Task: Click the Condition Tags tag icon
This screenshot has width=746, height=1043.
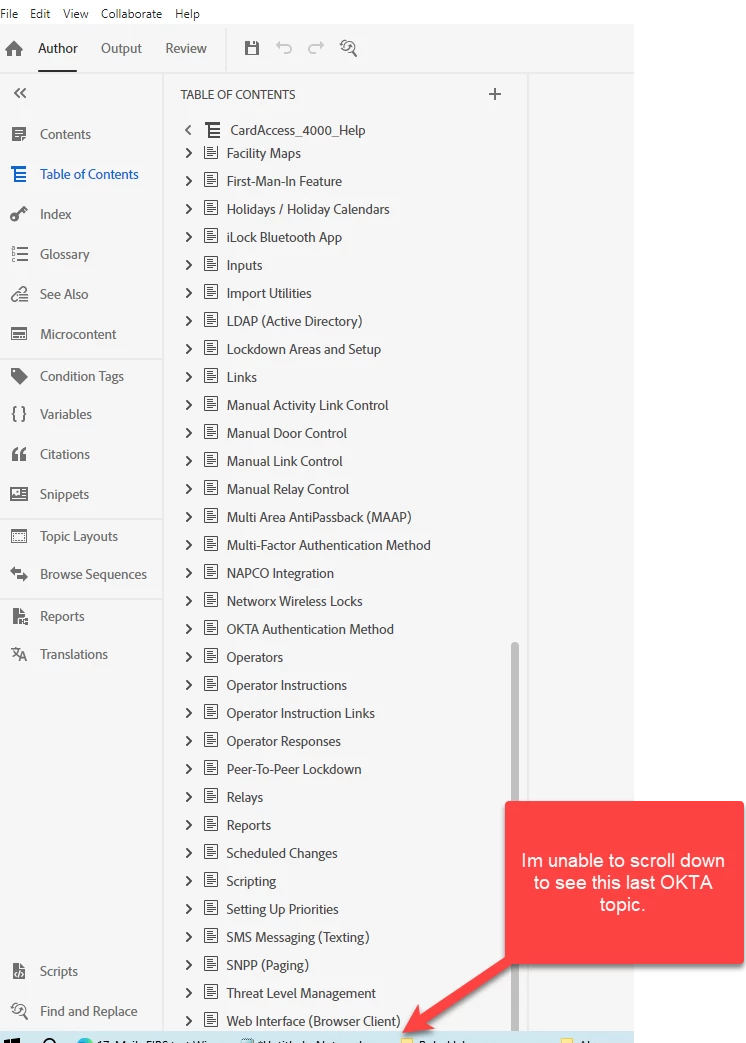Action: (x=19, y=376)
